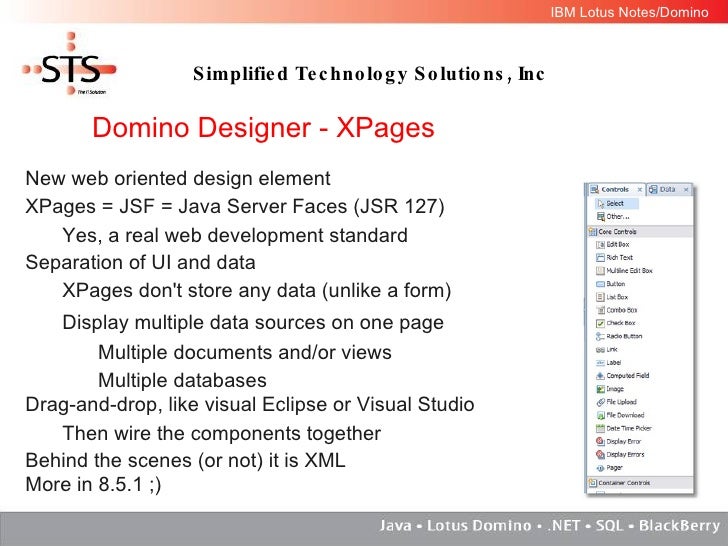The height and width of the screenshot is (546, 728).
Task: Click the 'Domino Designer - XPages' slide title
Action: click(x=263, y=127)
